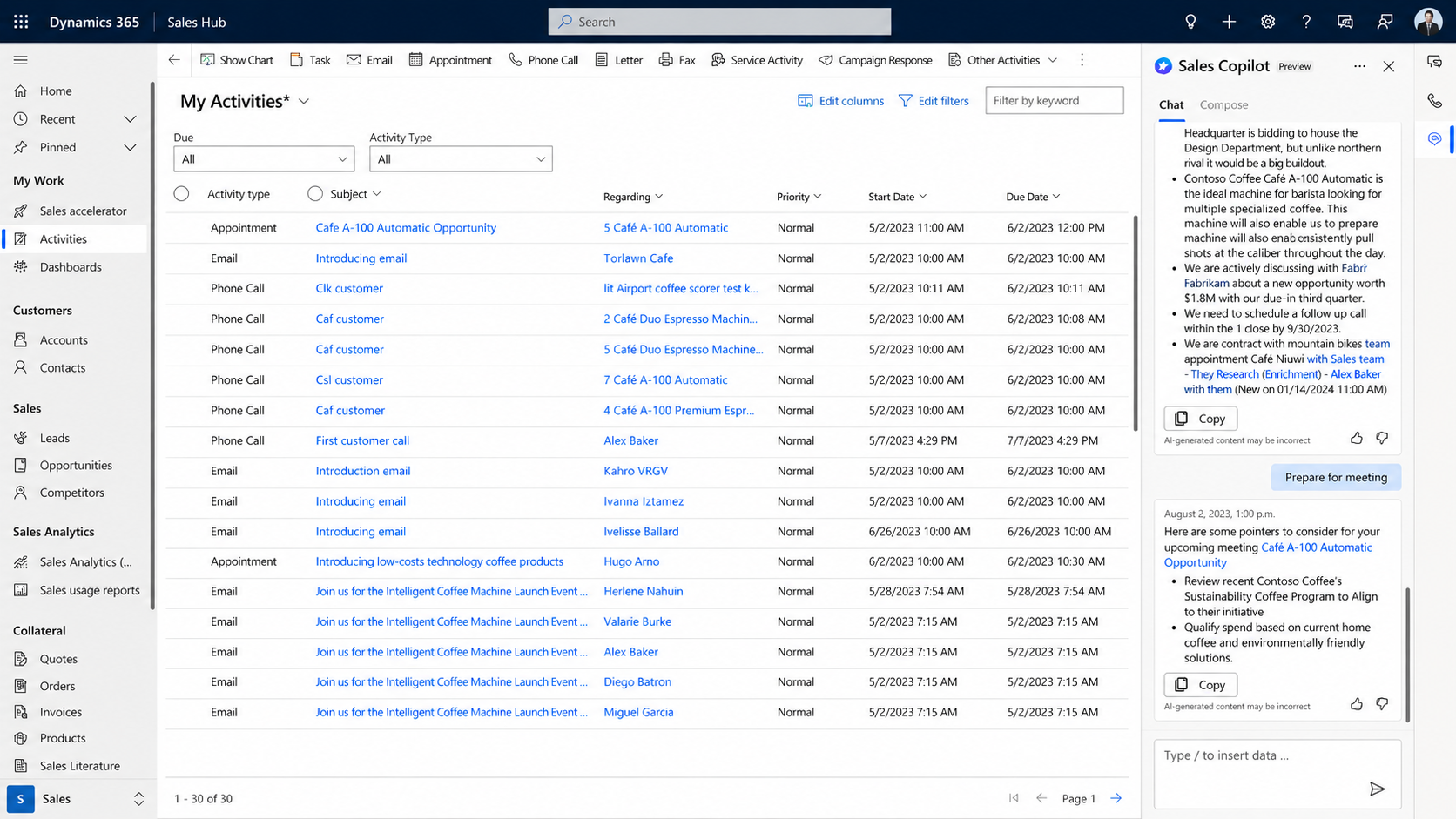The height and width of the screenshot is (819, 1456).
Task: Toggle the select all rows circle
Action: point(181,194)
